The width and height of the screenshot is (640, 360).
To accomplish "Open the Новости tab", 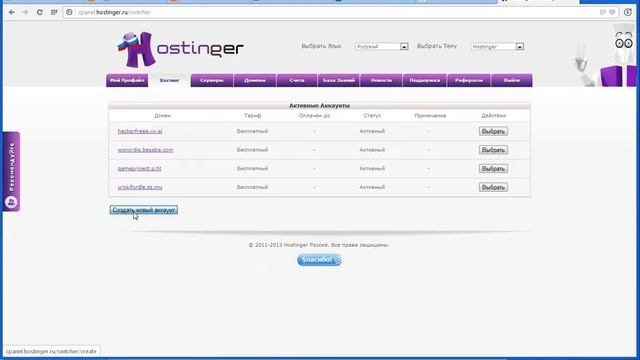I will tap(381, 80).
